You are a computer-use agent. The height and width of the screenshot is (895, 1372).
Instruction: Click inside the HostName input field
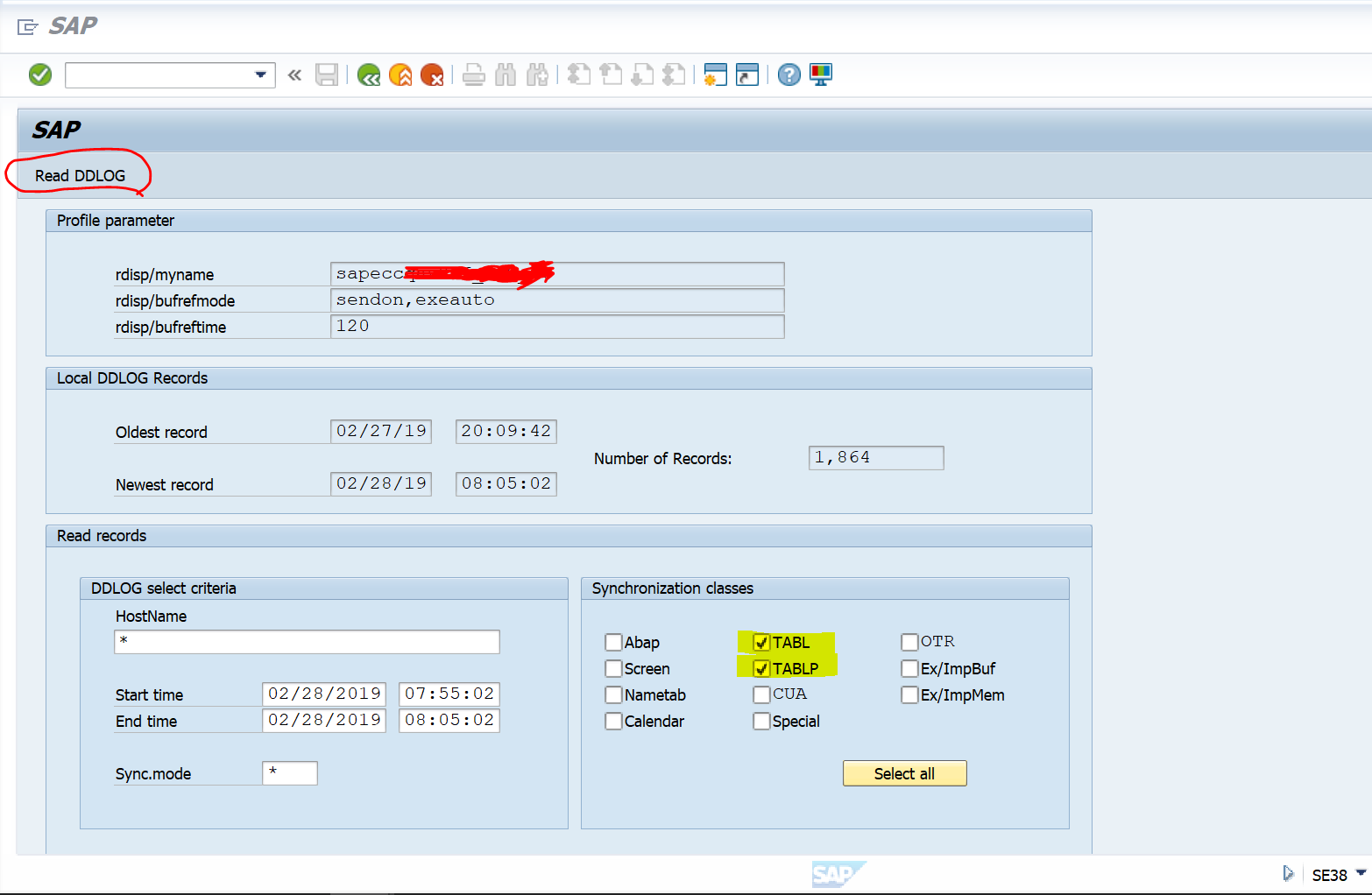click(307, 641)
